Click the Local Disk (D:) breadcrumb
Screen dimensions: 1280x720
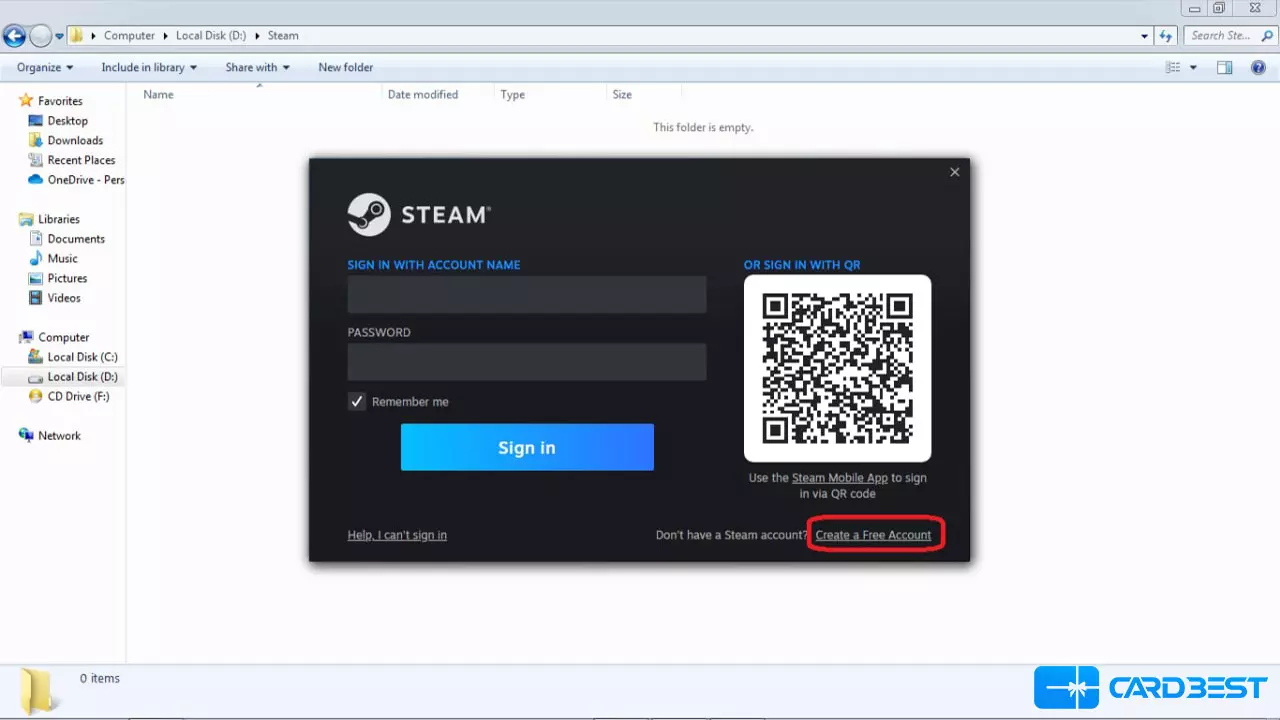(x=210, y=35)
